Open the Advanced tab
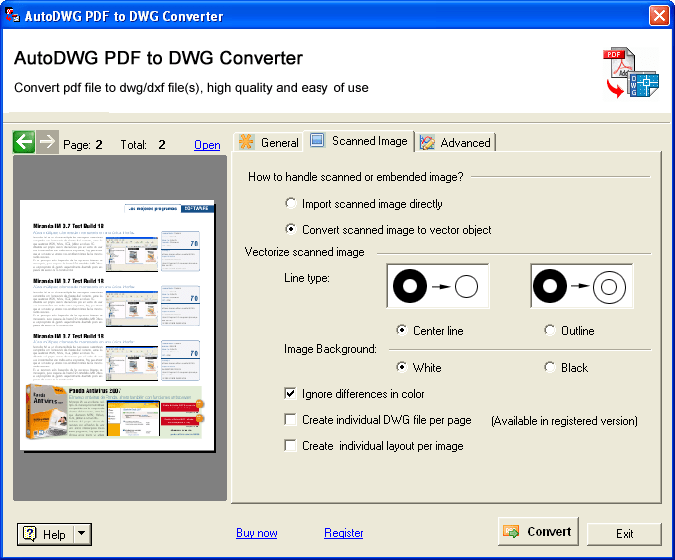 pos(456,142)
